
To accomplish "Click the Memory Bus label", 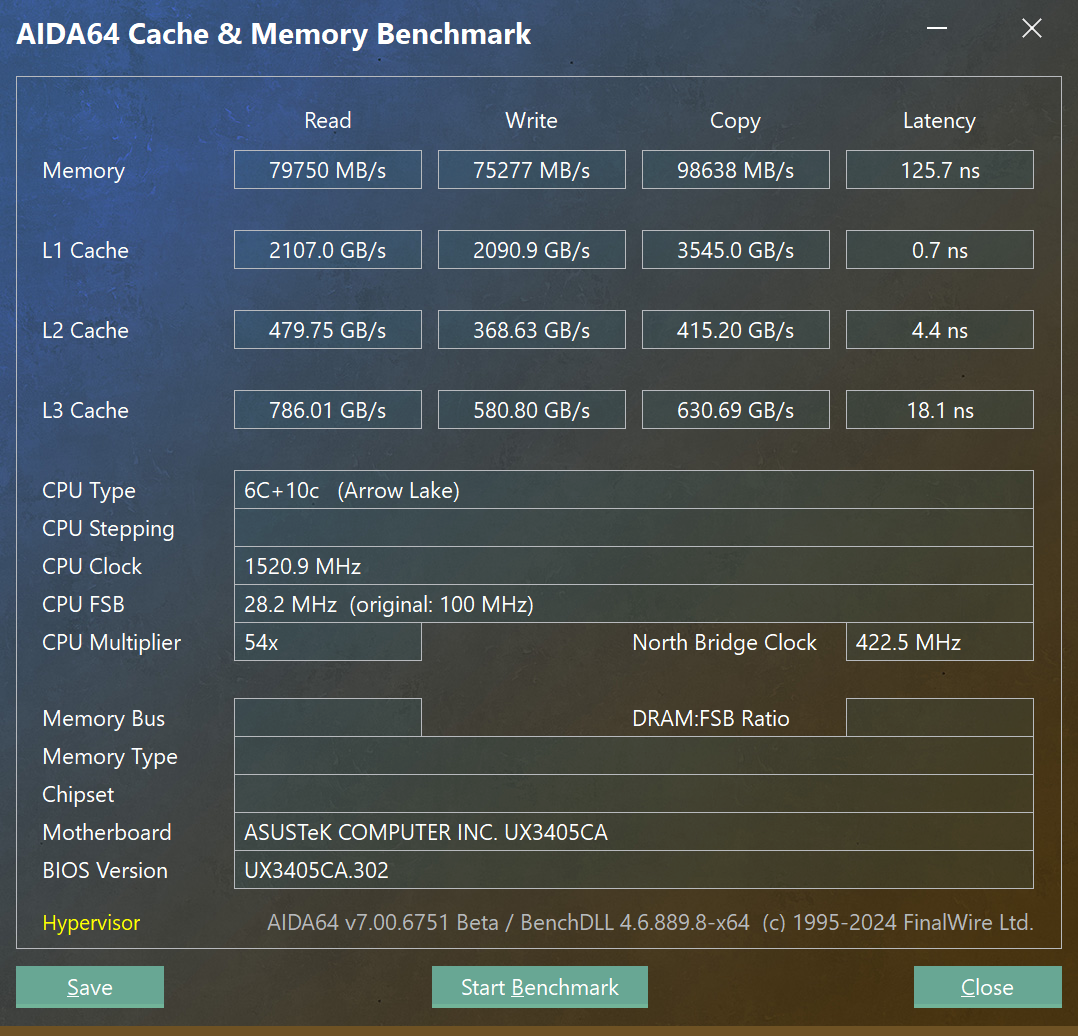I will coord(104,718).
